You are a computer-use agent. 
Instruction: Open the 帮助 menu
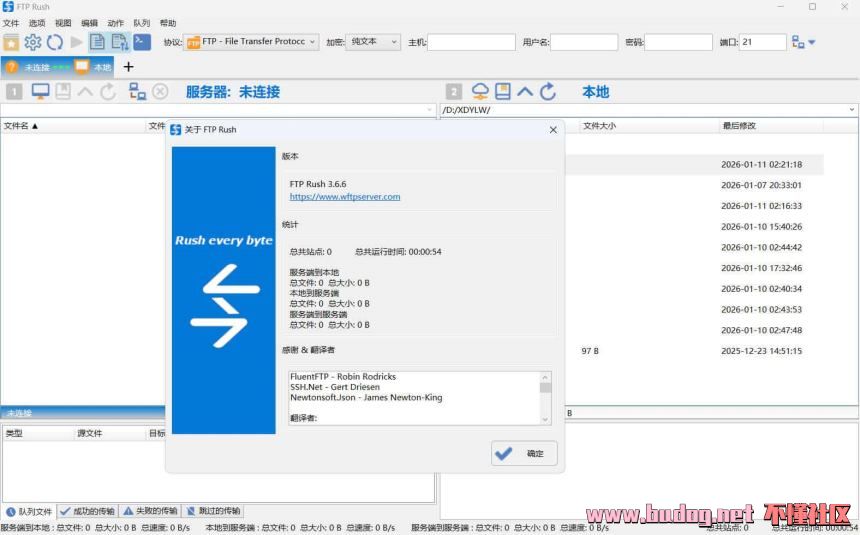[168, 23]
